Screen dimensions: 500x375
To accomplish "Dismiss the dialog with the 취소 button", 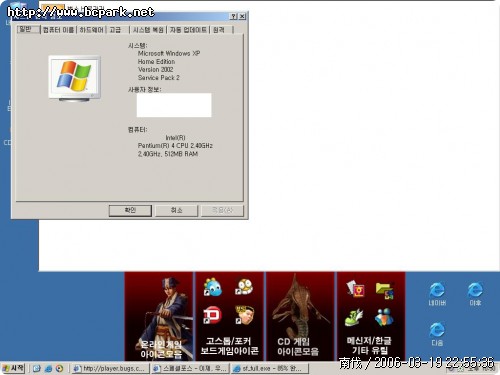I will tap(176, 210).
